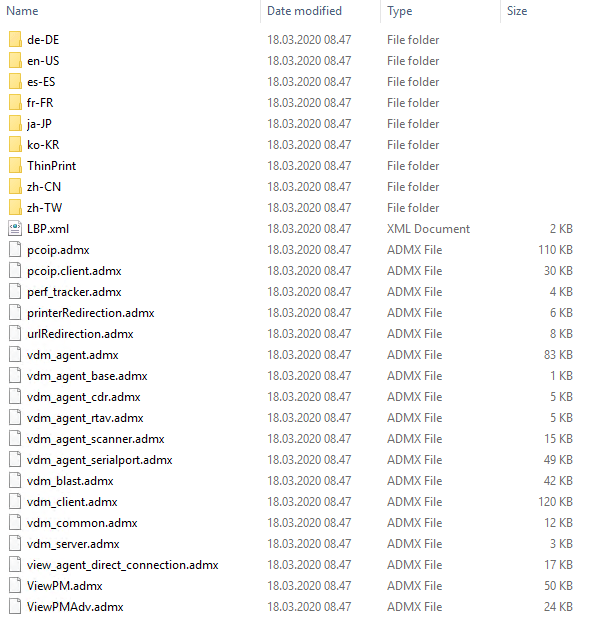
Task: Click the urlRedirection.admx file icon
Action: click(15, 333)
